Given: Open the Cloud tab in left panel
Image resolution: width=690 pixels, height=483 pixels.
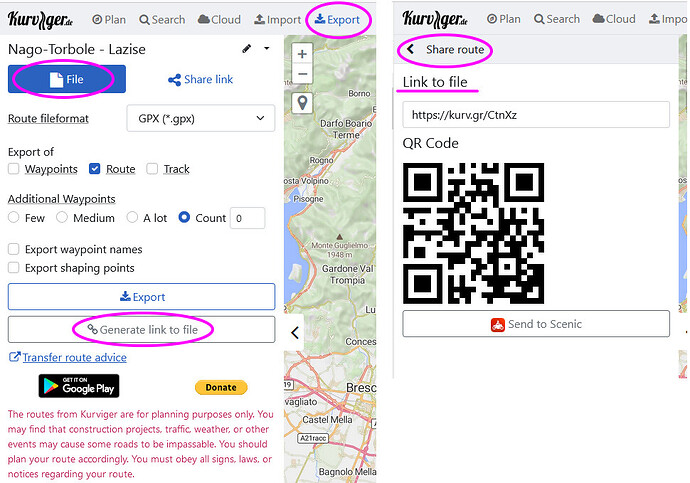Looking at the screenshot, I should tap(219, 20).
